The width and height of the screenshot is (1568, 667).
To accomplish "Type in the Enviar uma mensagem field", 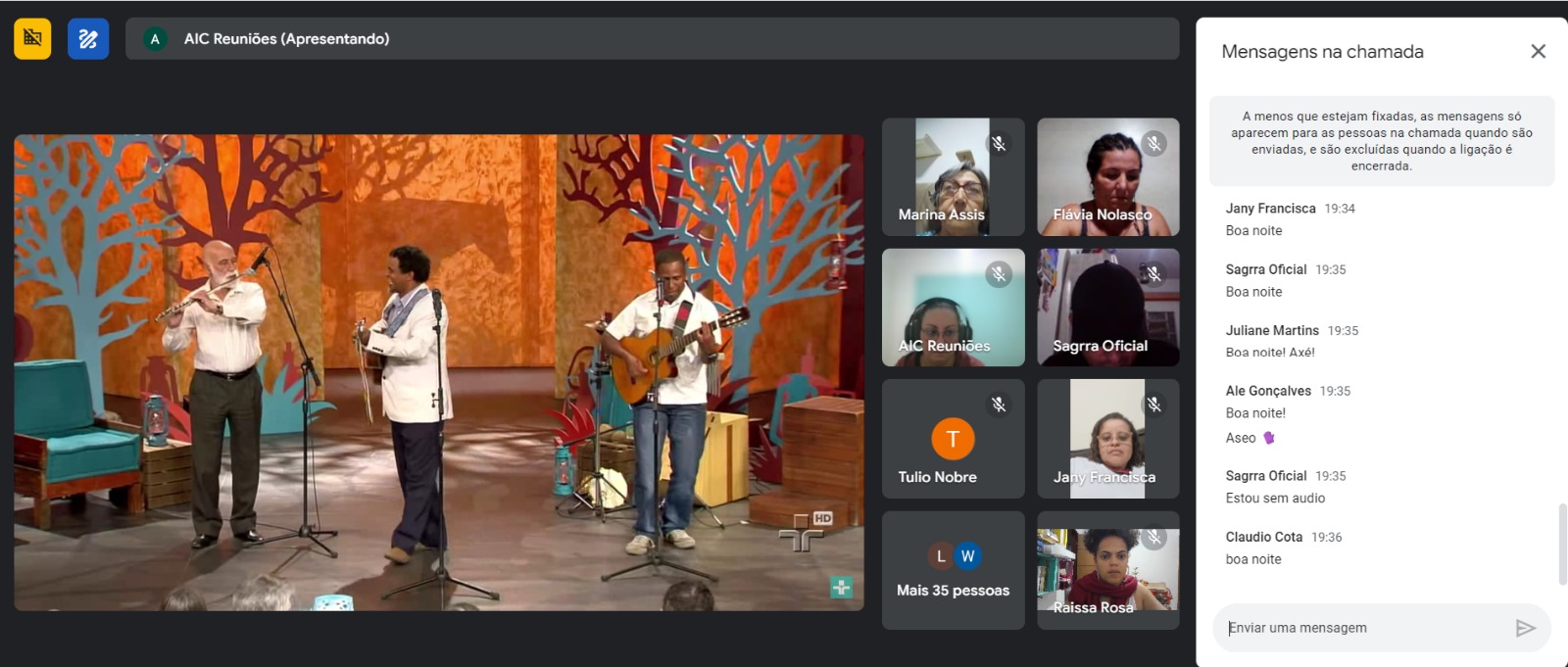I will (1362, 628).
